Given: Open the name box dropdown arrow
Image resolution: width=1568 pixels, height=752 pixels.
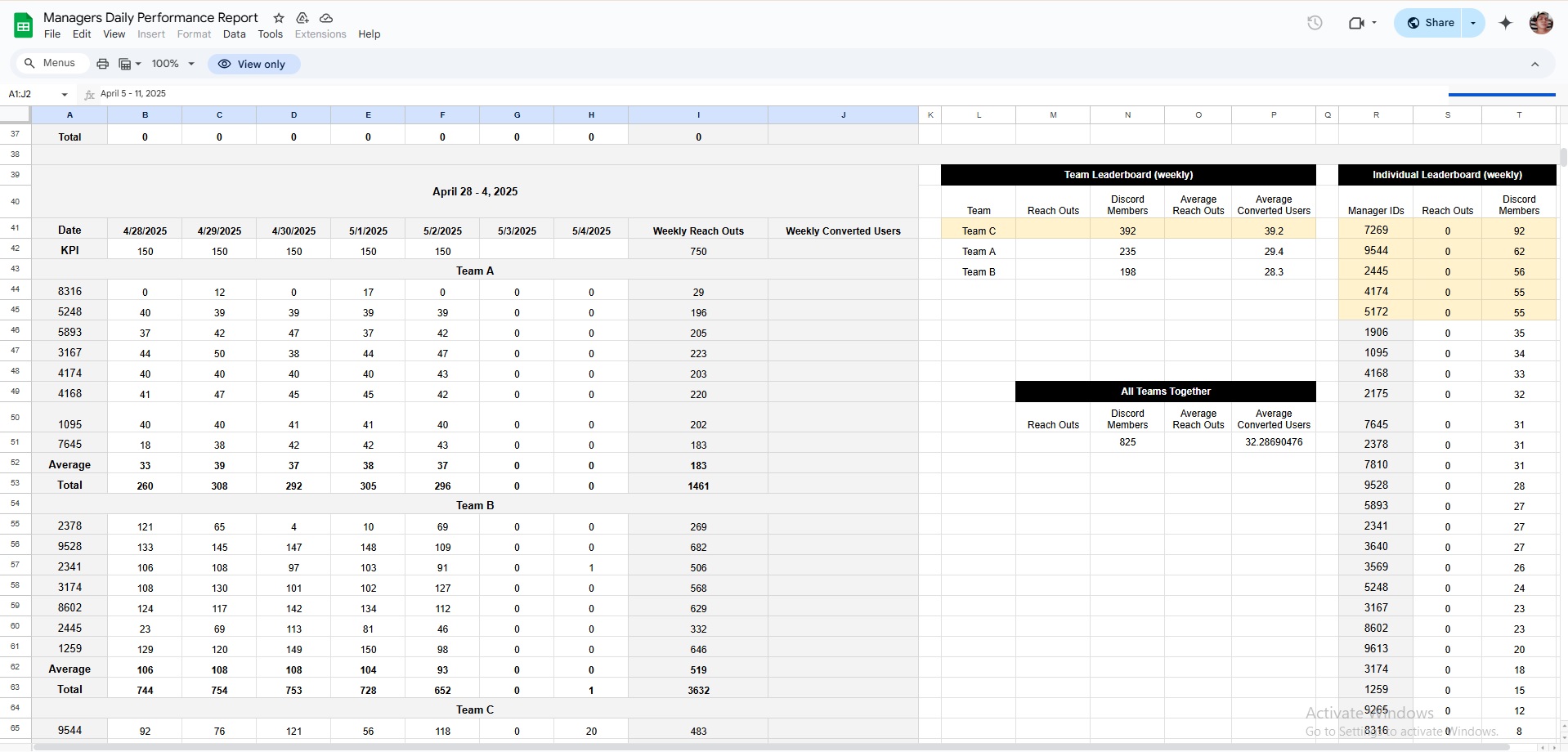Looking at the screenshot, I should click(x=65, y=94).
